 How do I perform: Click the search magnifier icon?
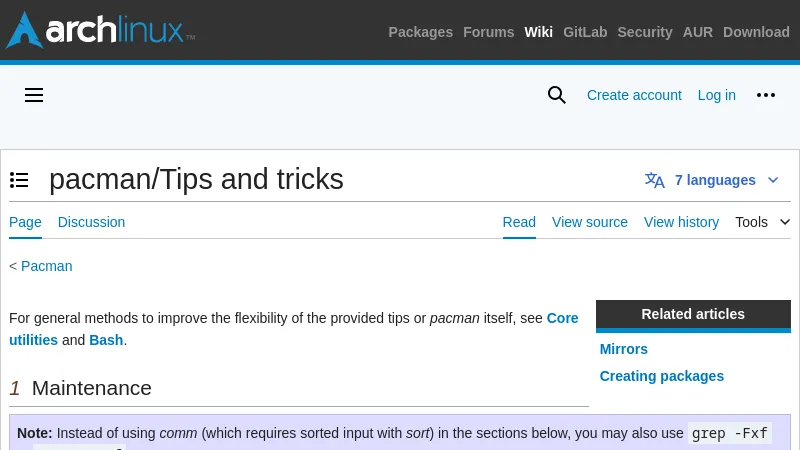(557, 95)
